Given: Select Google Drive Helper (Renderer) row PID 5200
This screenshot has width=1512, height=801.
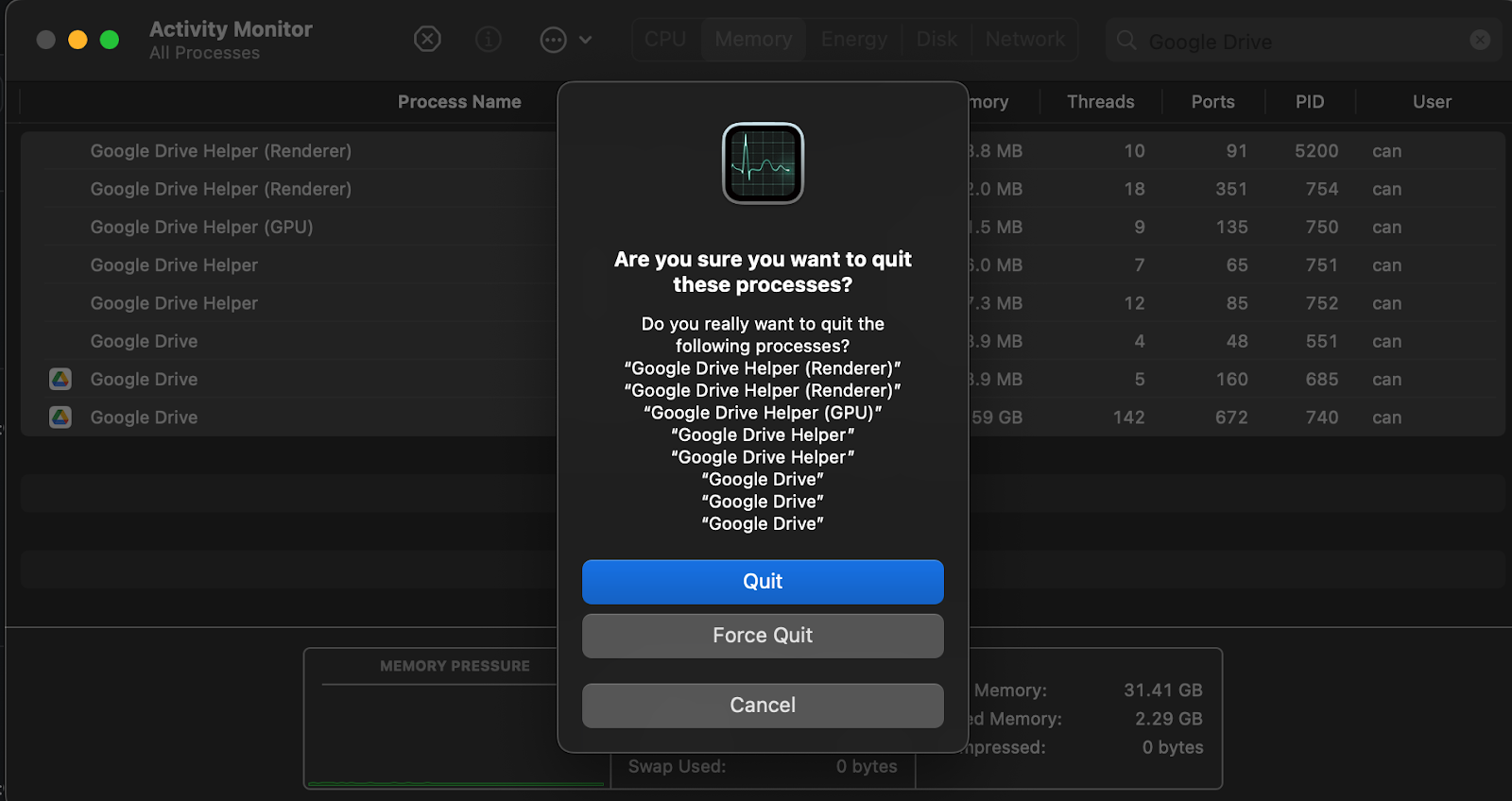Looking at the screenshot, I should [x=763, y=151].
